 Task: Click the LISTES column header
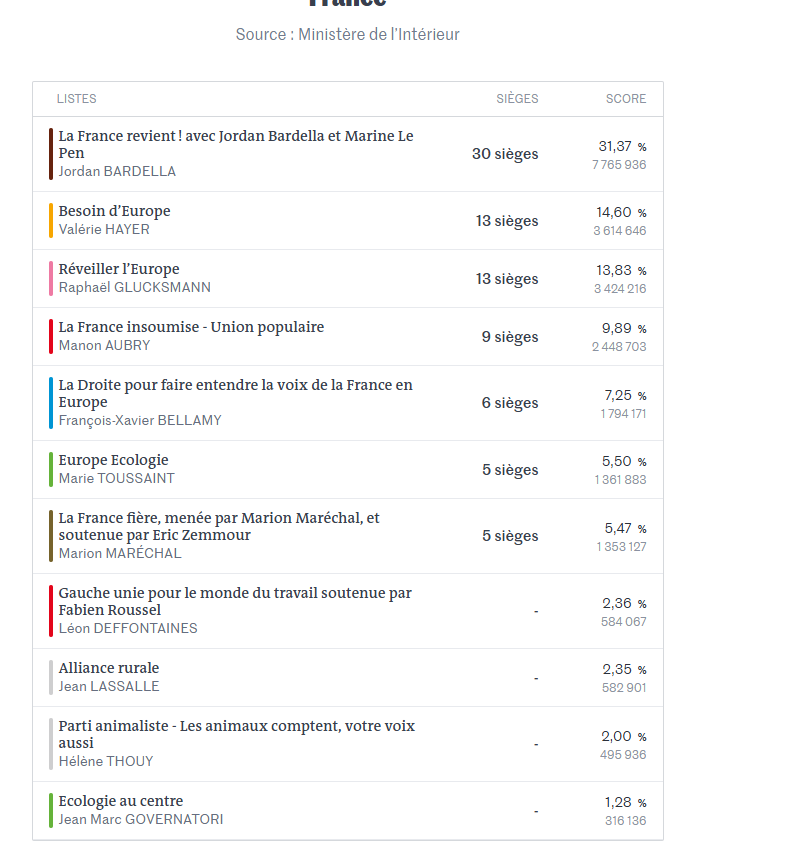pos(77,99)
